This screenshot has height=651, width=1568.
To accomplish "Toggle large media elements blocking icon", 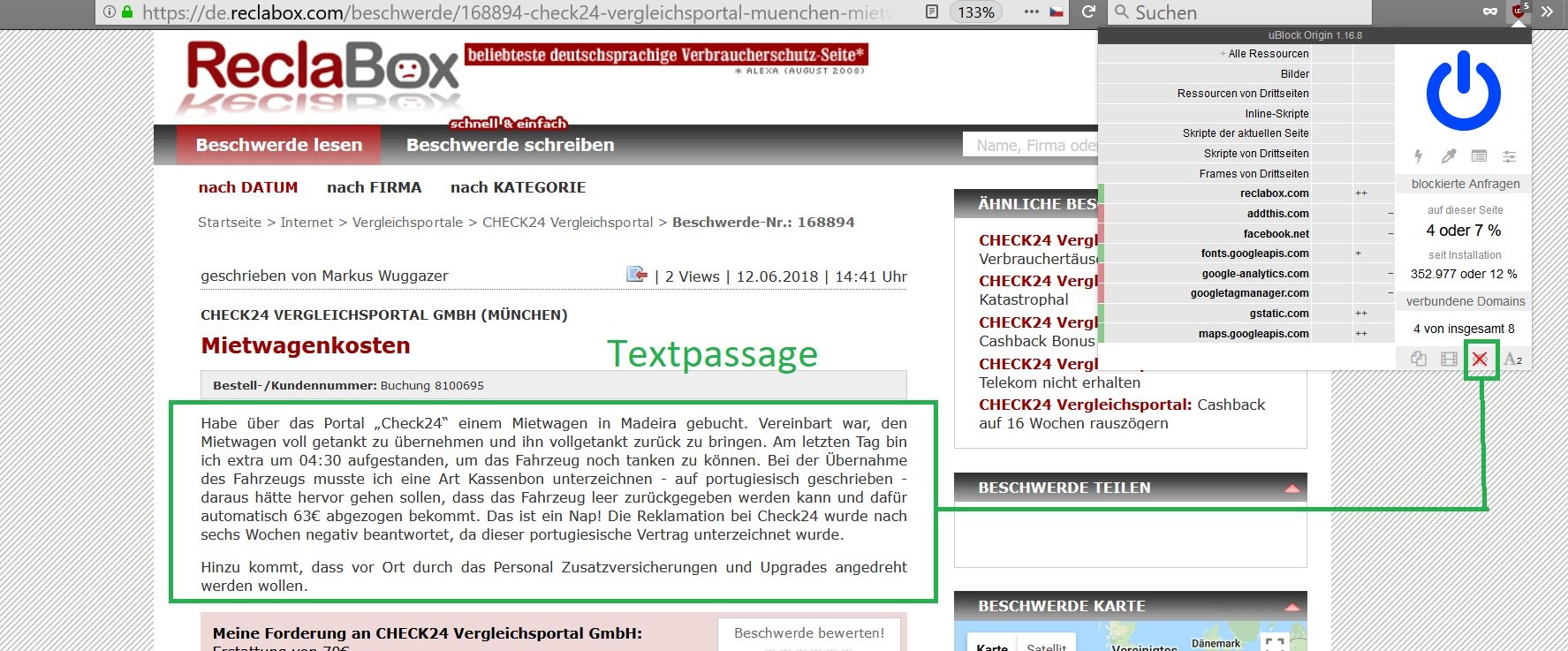I will tap(1449, 359).
